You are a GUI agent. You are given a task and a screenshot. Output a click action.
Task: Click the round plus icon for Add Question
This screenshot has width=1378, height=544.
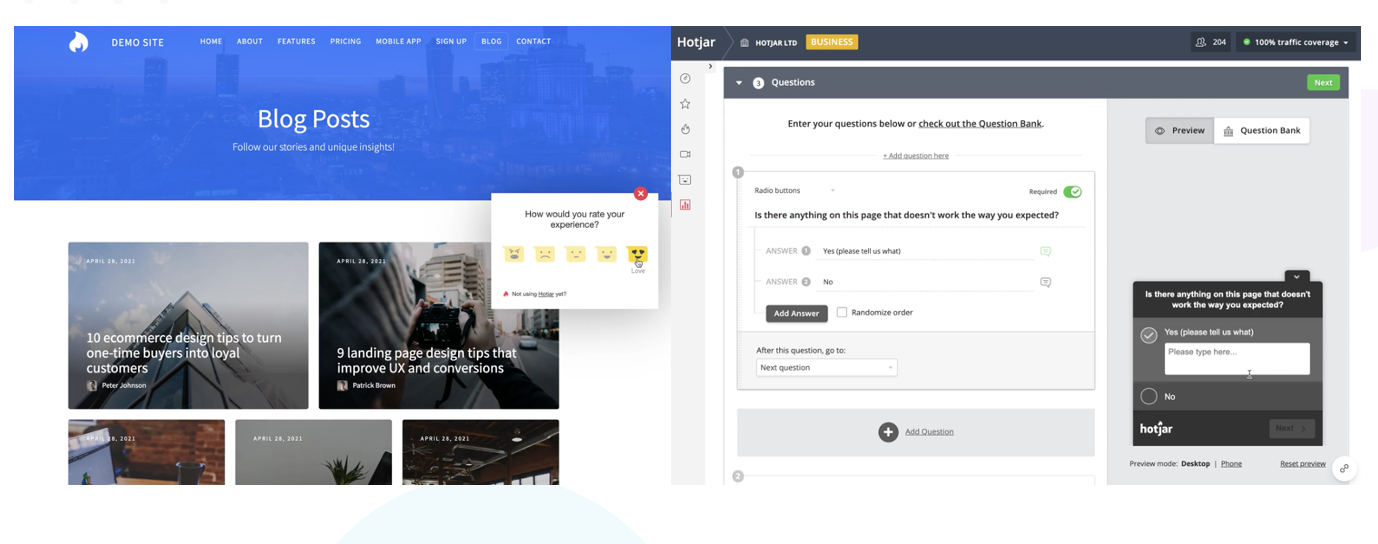pyautogui.click(x=888, y=432)
